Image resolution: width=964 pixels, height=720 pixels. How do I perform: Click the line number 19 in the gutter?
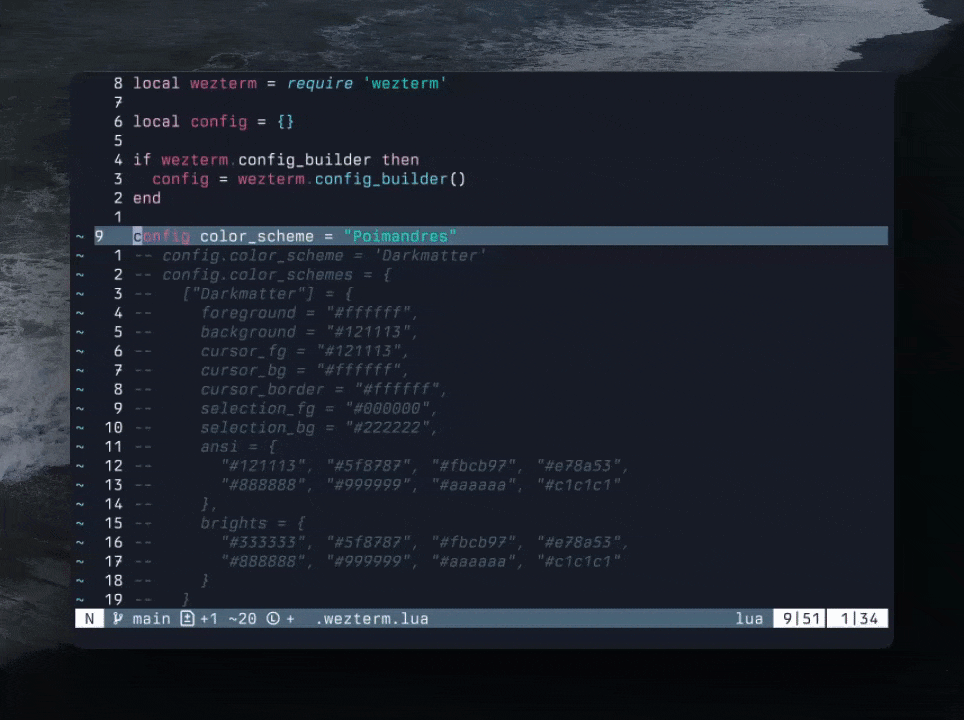point(114,599)
